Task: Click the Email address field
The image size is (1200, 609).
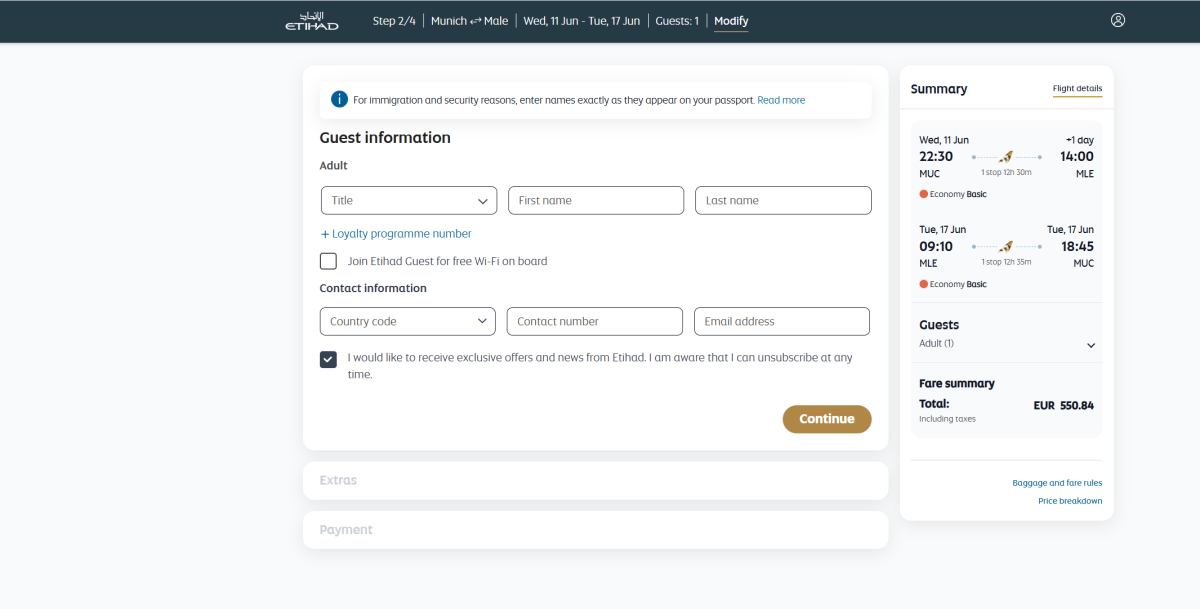Action: pyautogui.click(x=781, y=321)
